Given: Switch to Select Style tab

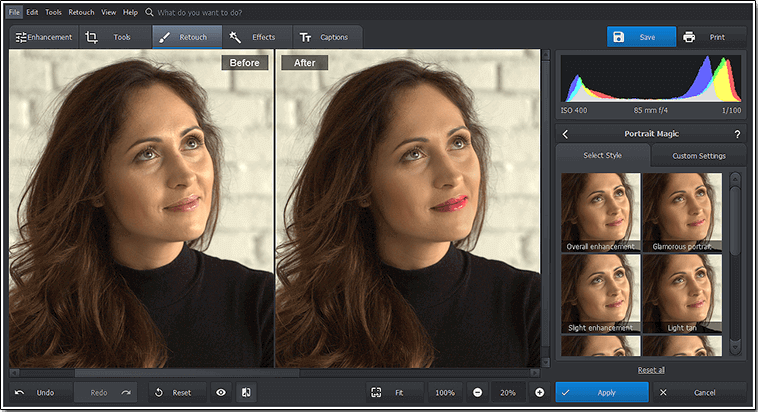Looking at the screenshot, I should [x=602, y=155].
